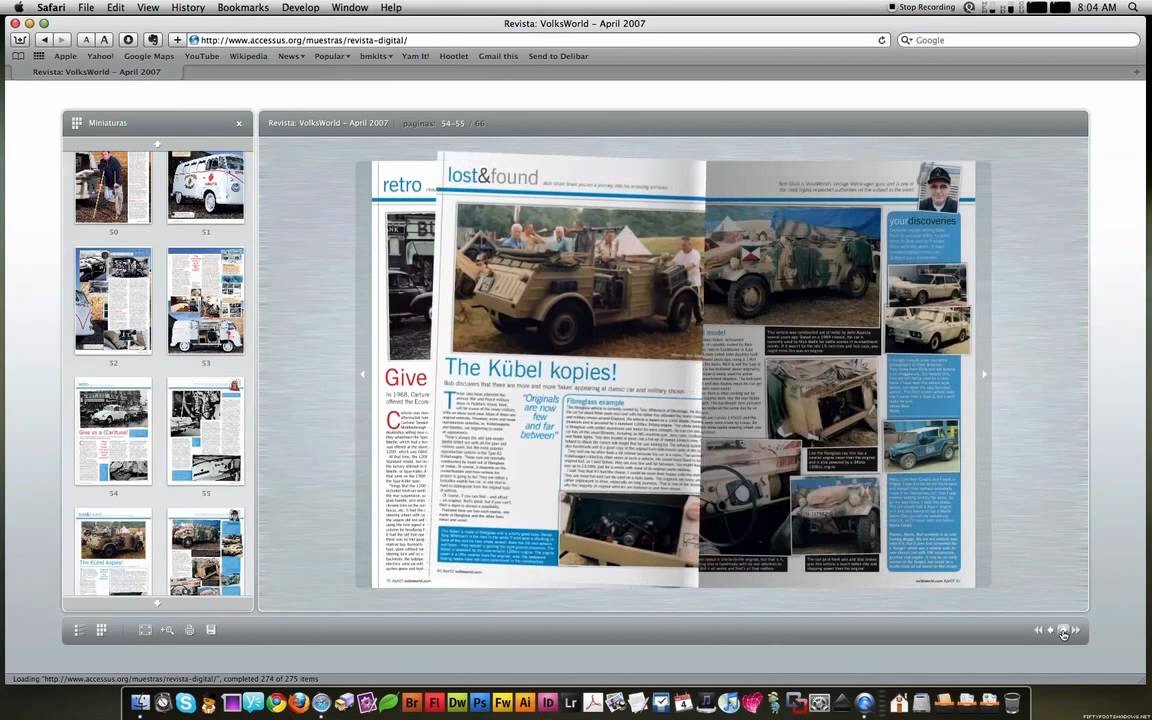Open Apple bookmark link
The width and height of the screenshot is (1152, 720).
65,56
